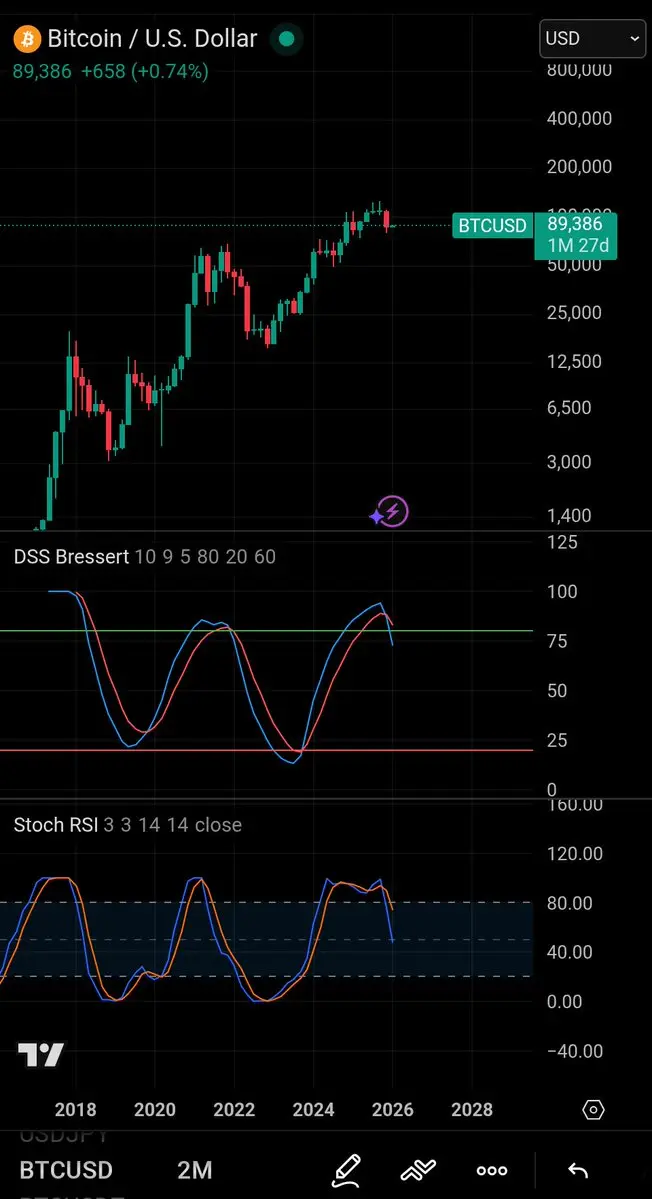The height and width of the screenshot is (1199, 652).
Task: Tap the TradingView logo
Action: [x=41, y=1055]
